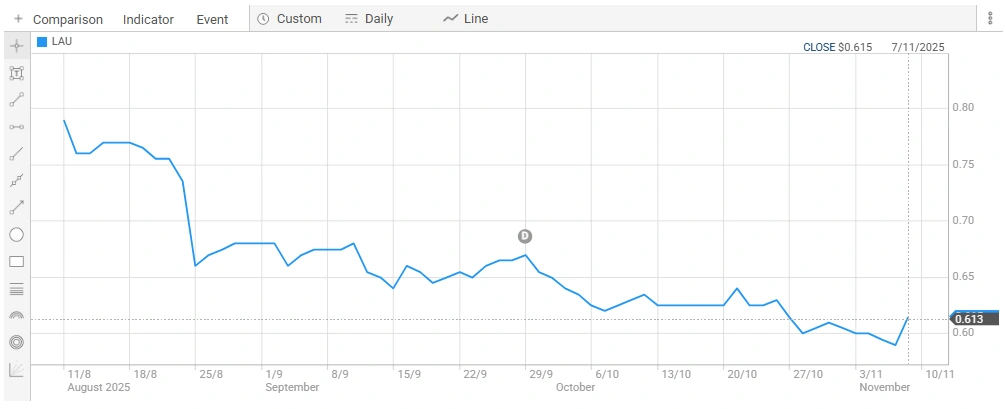Image resolution: width=1006 pixels, height=409 pixels.
Task: Open the Indicator menu
Action: click(148, 19)
